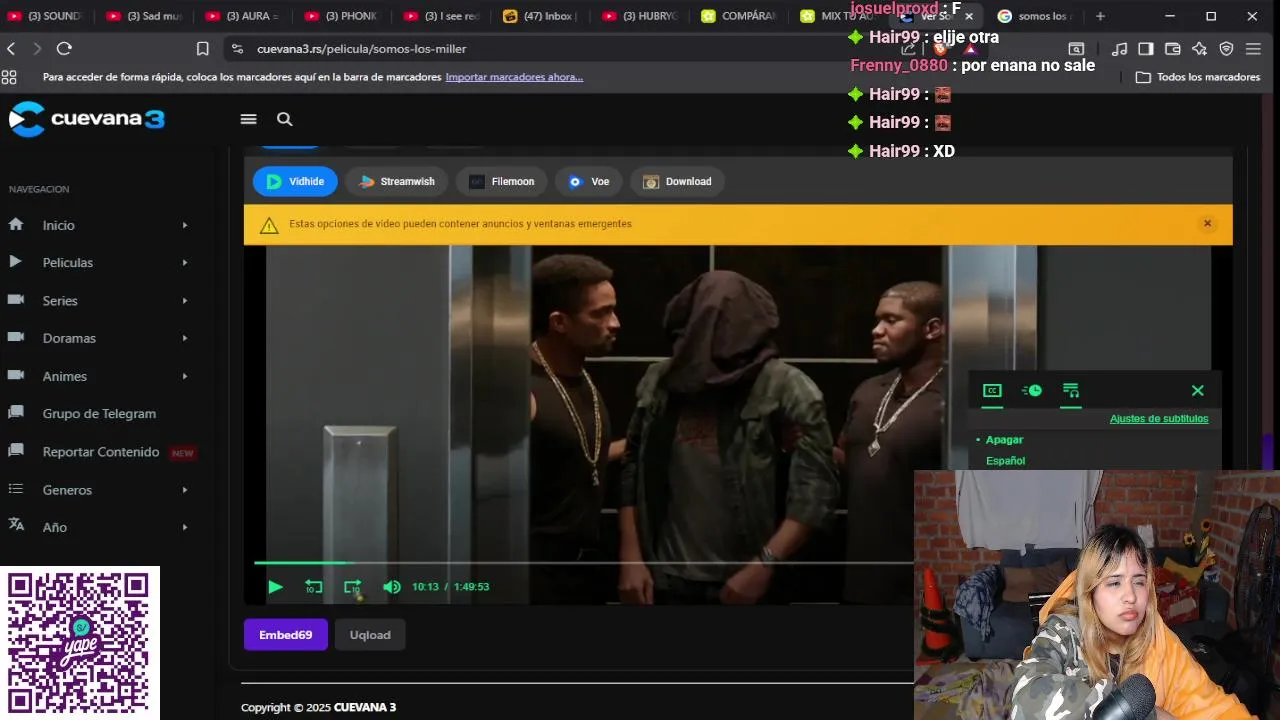Open the Download option
The image size is (1280, 720).
click(677, 181)
